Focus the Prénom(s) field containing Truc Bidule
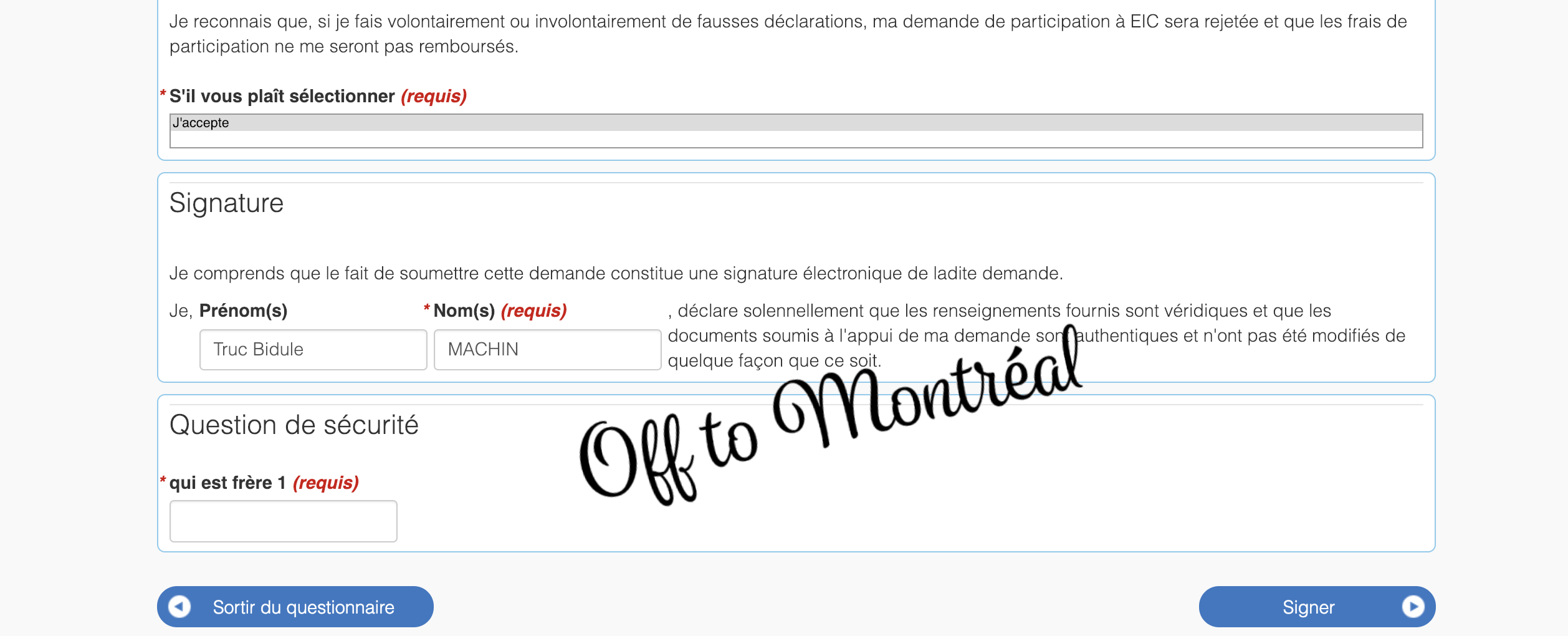 [x=313, y=350]
